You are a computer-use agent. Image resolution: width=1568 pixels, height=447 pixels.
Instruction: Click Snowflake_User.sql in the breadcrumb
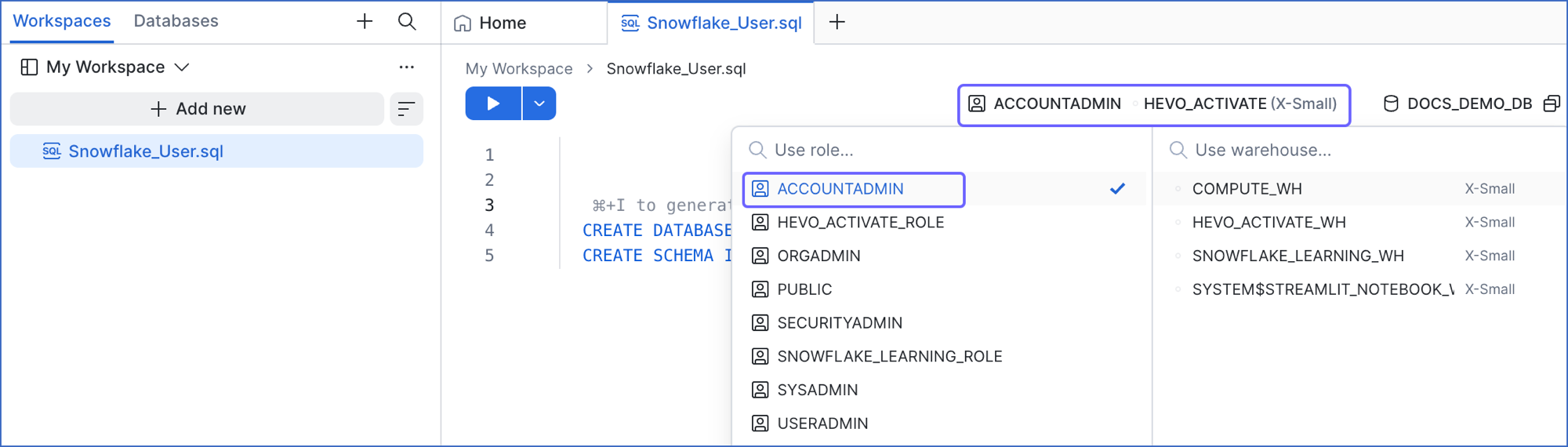point(676,69)
